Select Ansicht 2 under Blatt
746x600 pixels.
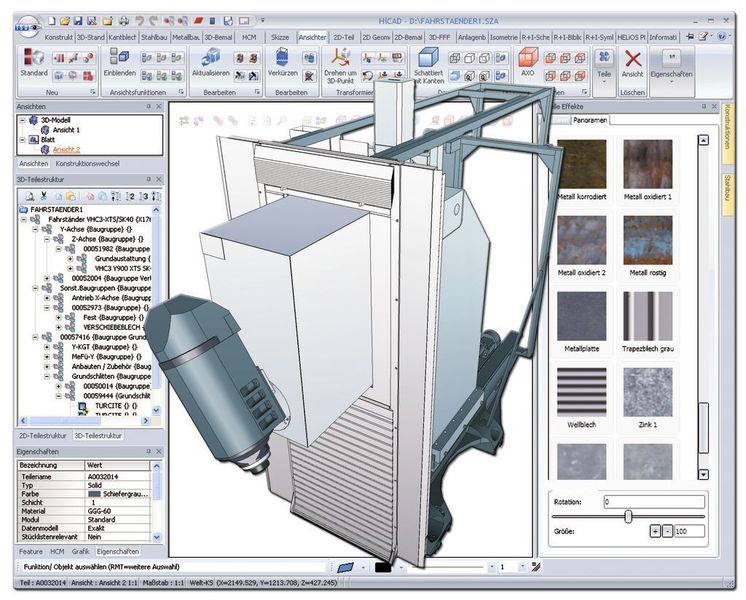click(66, 149)
